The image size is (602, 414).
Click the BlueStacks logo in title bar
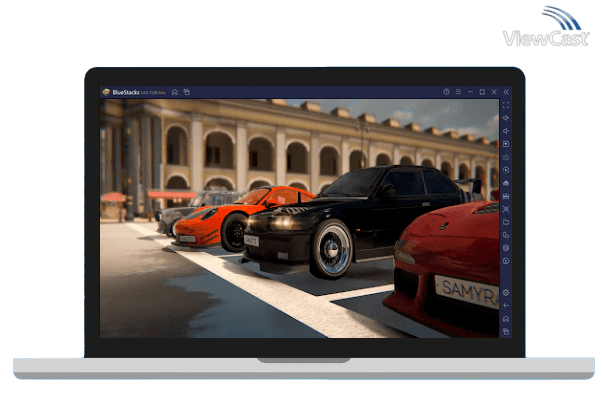click(106, 92)
